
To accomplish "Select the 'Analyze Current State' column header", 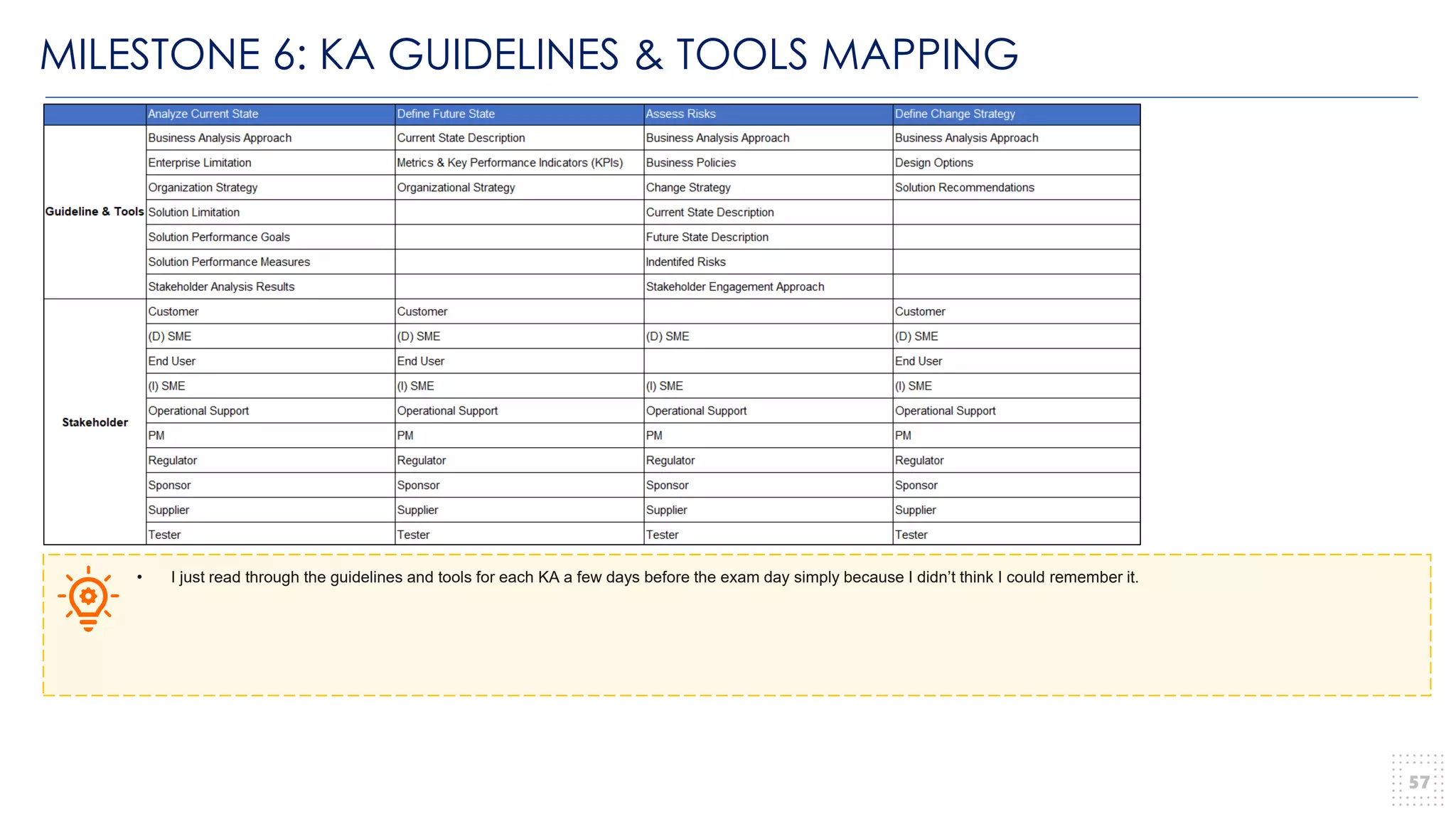I will tap(270, 114).
